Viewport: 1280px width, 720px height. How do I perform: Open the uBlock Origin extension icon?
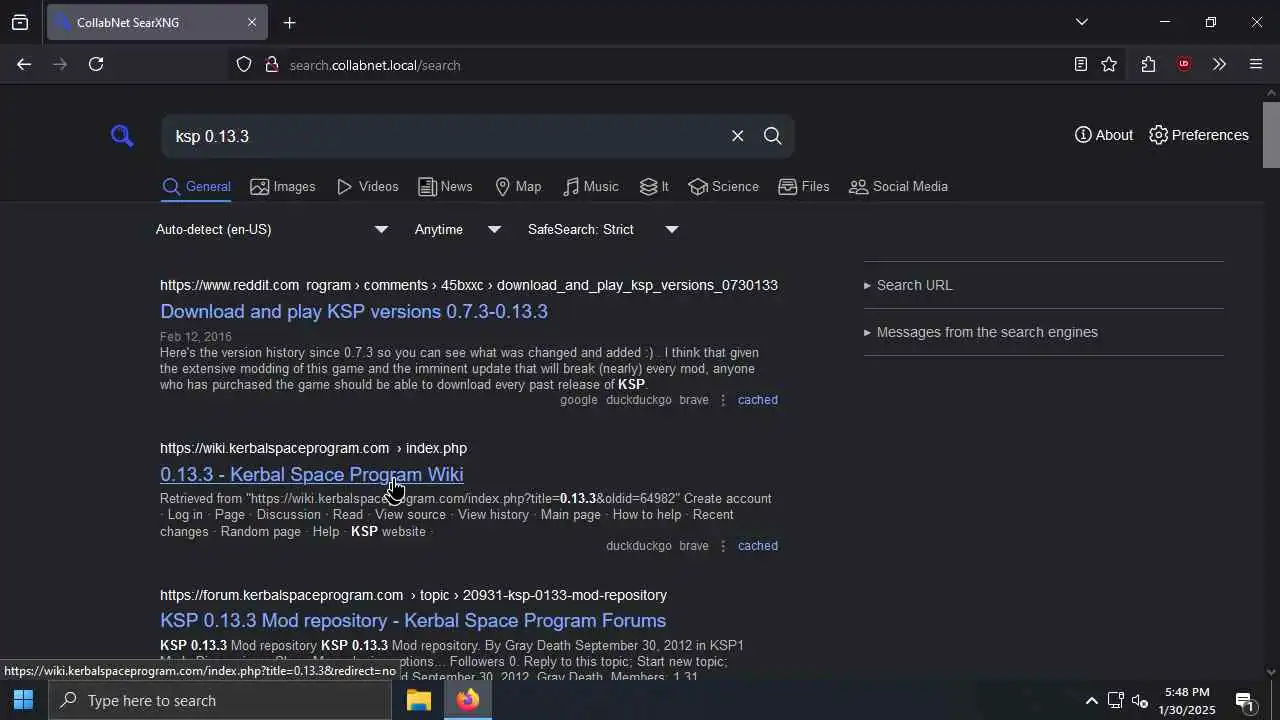pos(1184,64)
